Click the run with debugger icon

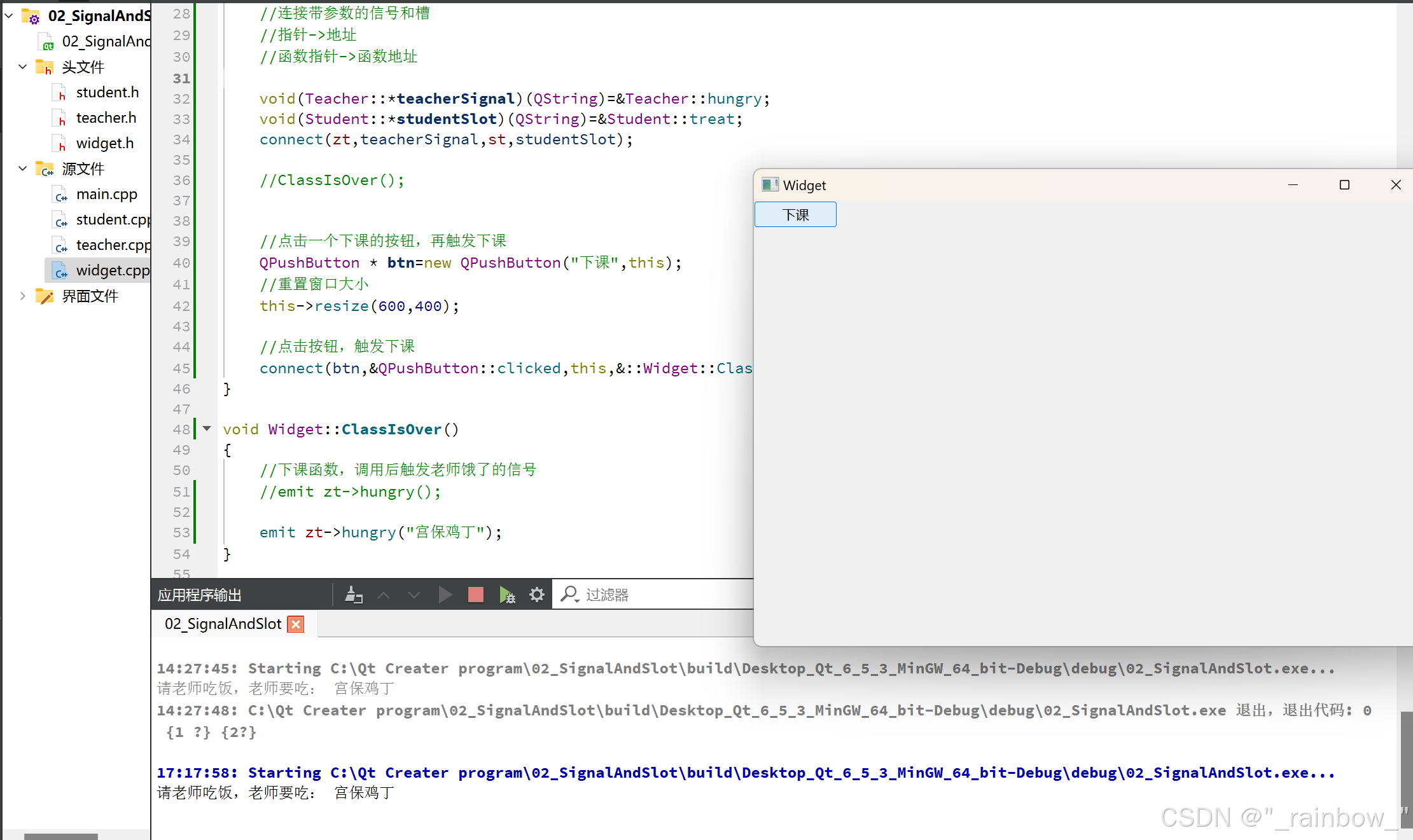507,595
